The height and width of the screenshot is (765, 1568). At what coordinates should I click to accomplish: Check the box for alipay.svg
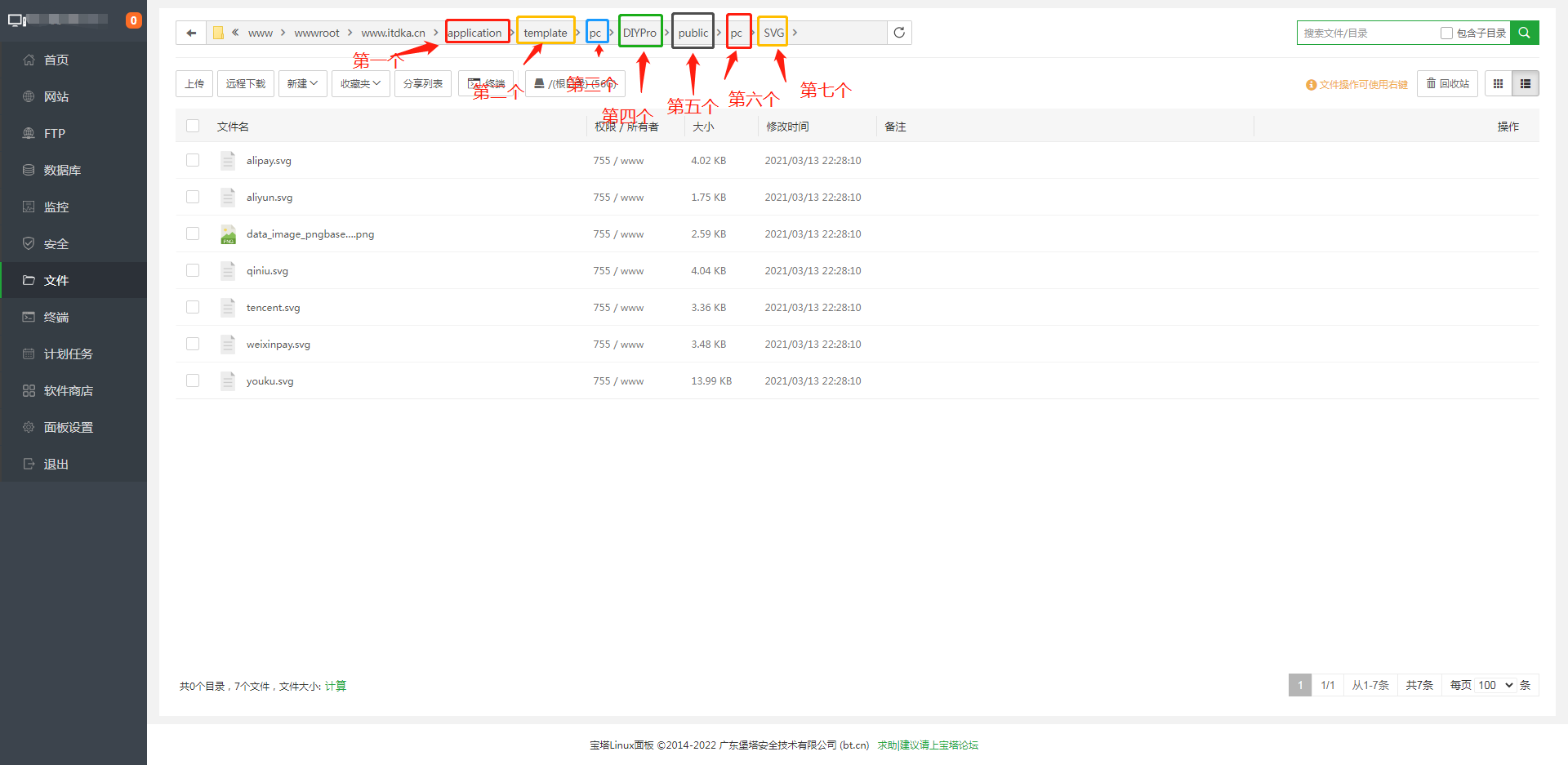193,160
